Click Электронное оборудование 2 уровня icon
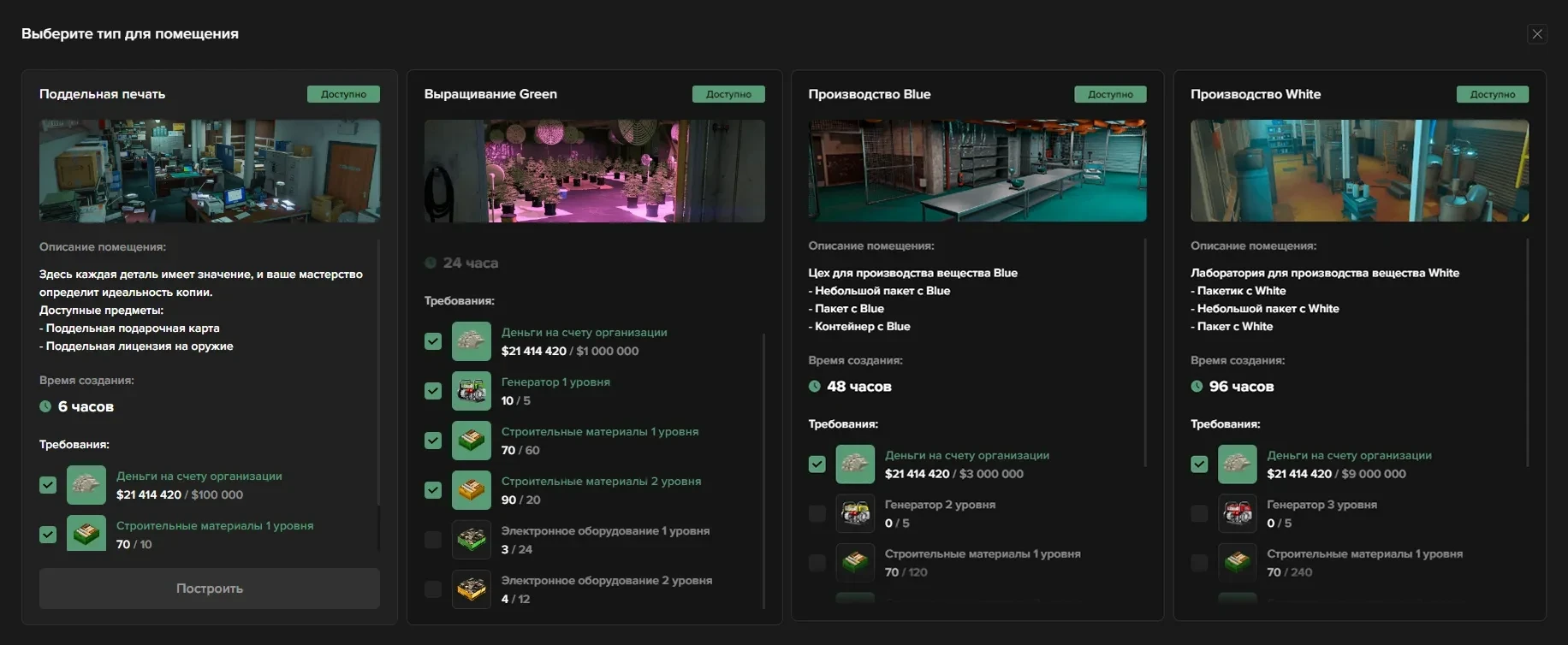This screenshot has width=1568, height=645. [x=471, y=589]
